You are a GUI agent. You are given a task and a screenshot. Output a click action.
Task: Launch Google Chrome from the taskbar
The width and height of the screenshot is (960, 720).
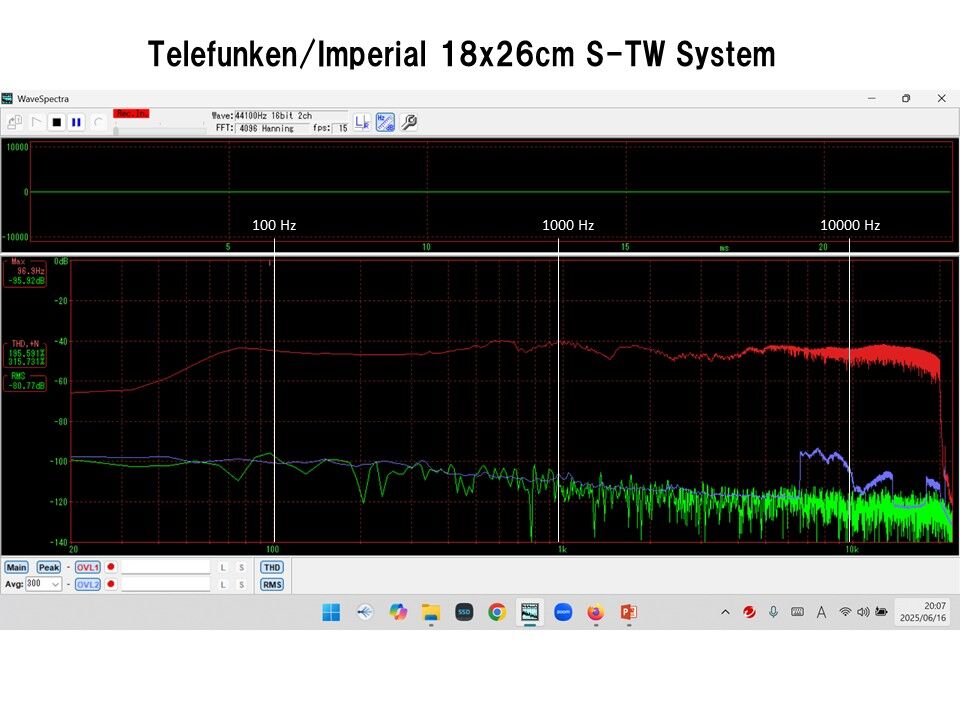[497, 612]
